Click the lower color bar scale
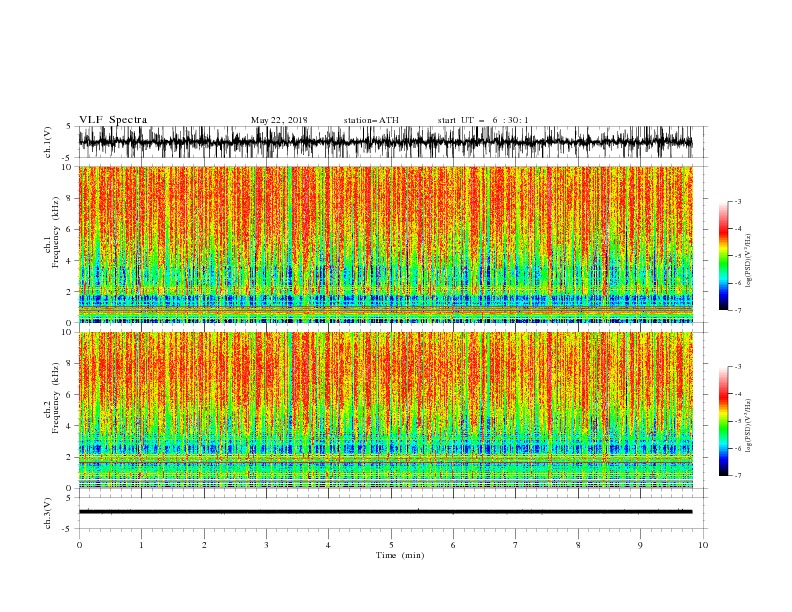This screenshot has width=792, height=612. [x=723, y=421]
